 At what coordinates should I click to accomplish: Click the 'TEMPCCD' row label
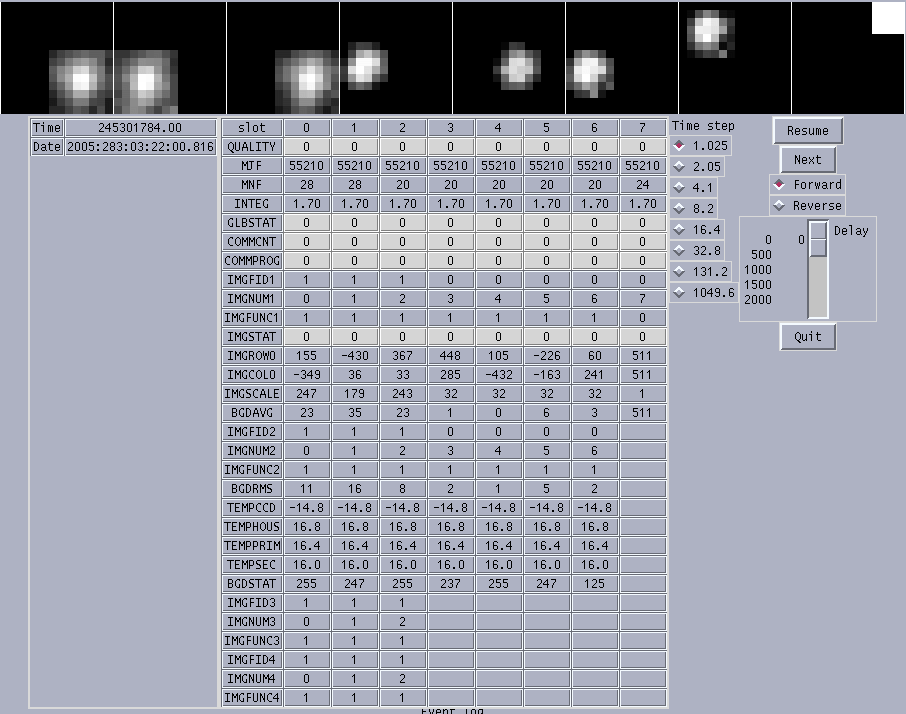[252, 508]
